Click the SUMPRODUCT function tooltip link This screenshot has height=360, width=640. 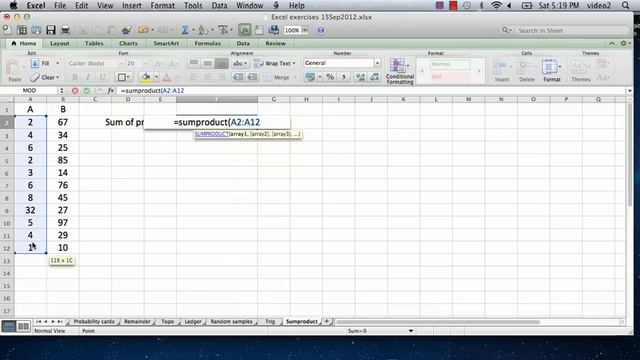[x=211, y=134]
